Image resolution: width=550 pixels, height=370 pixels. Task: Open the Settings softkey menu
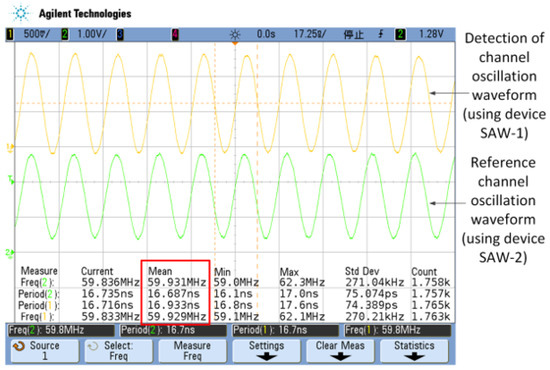(x=266, y=351)
